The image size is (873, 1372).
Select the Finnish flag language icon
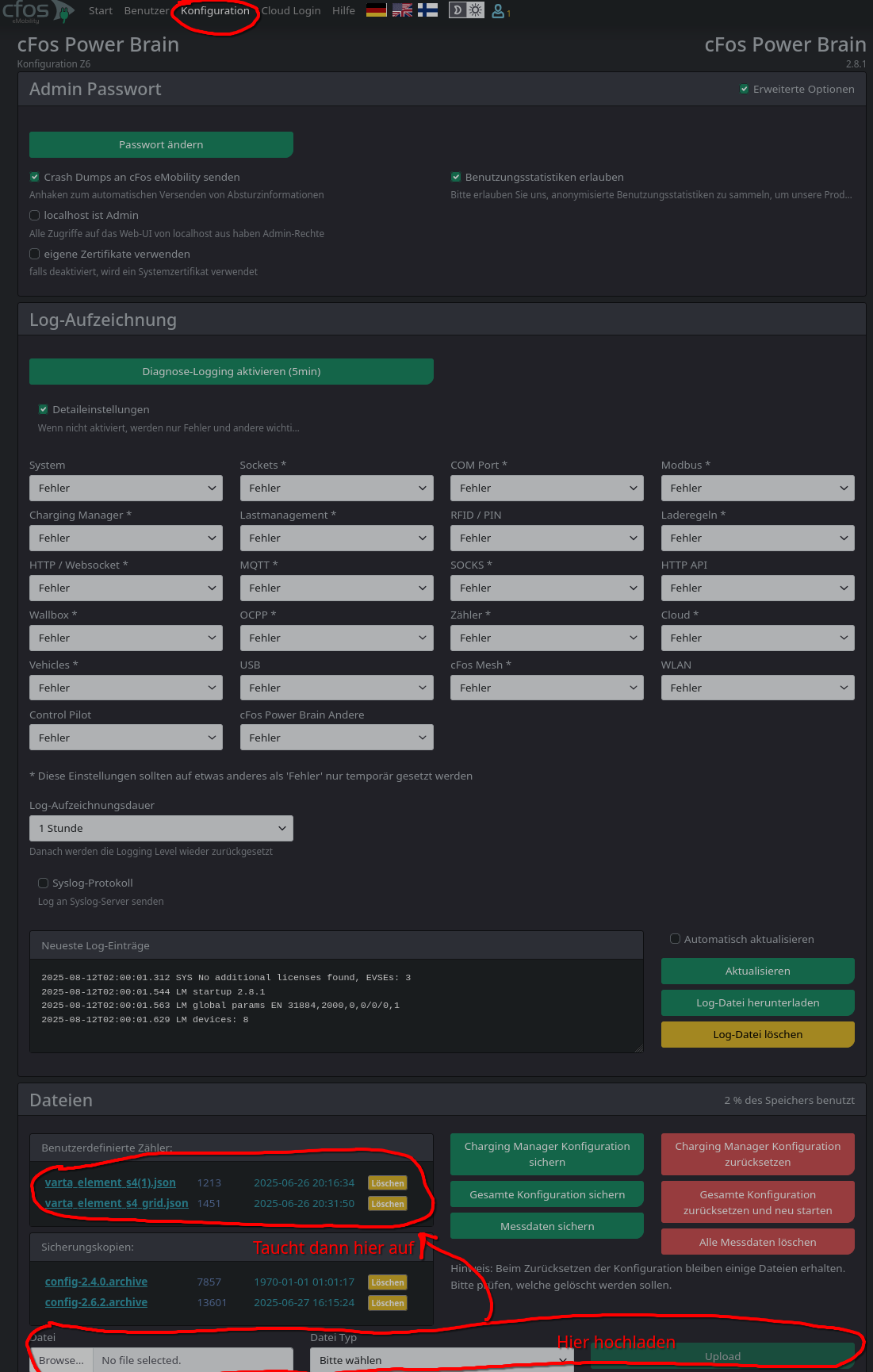click(427, 10)
